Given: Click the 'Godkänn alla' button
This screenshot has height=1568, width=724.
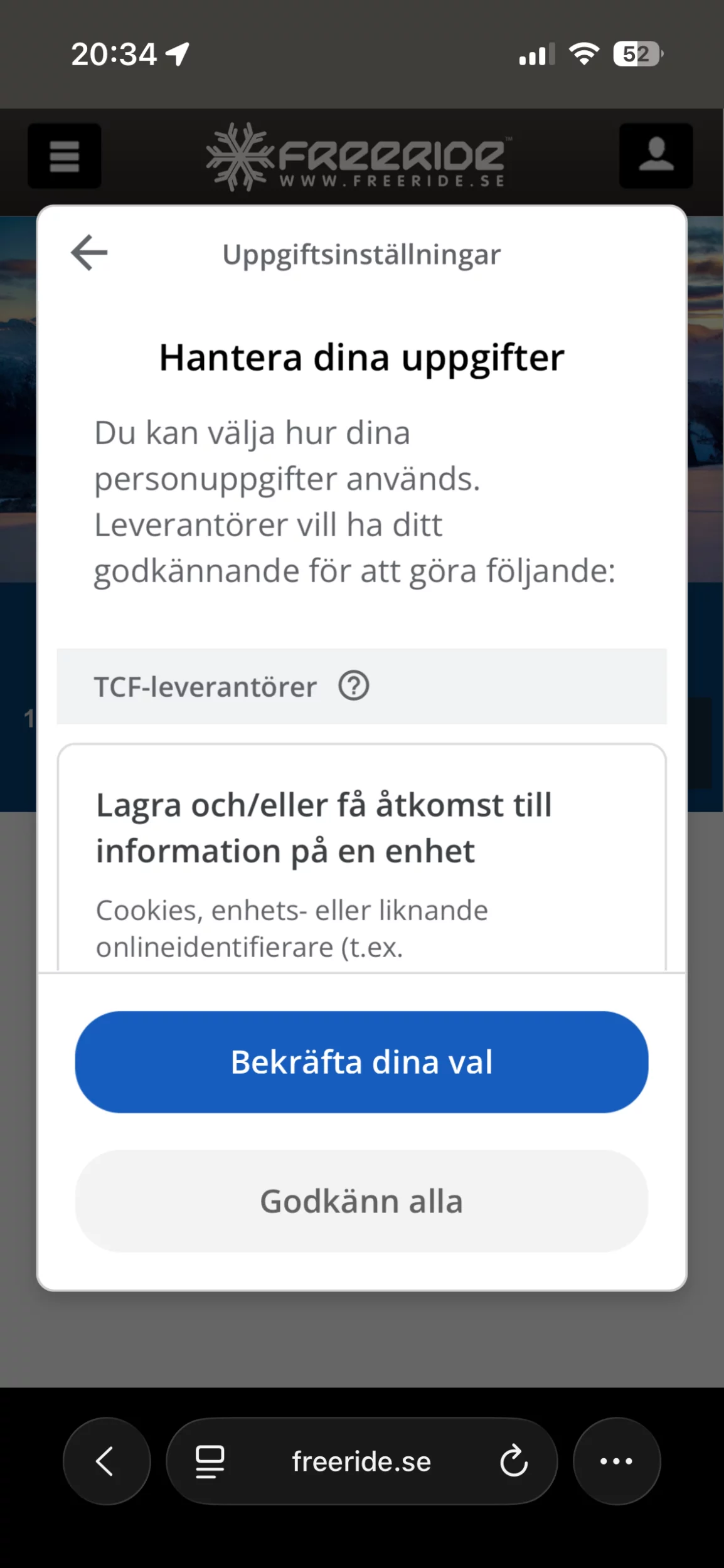Looking at the screenshot, I should [361, 1201].
